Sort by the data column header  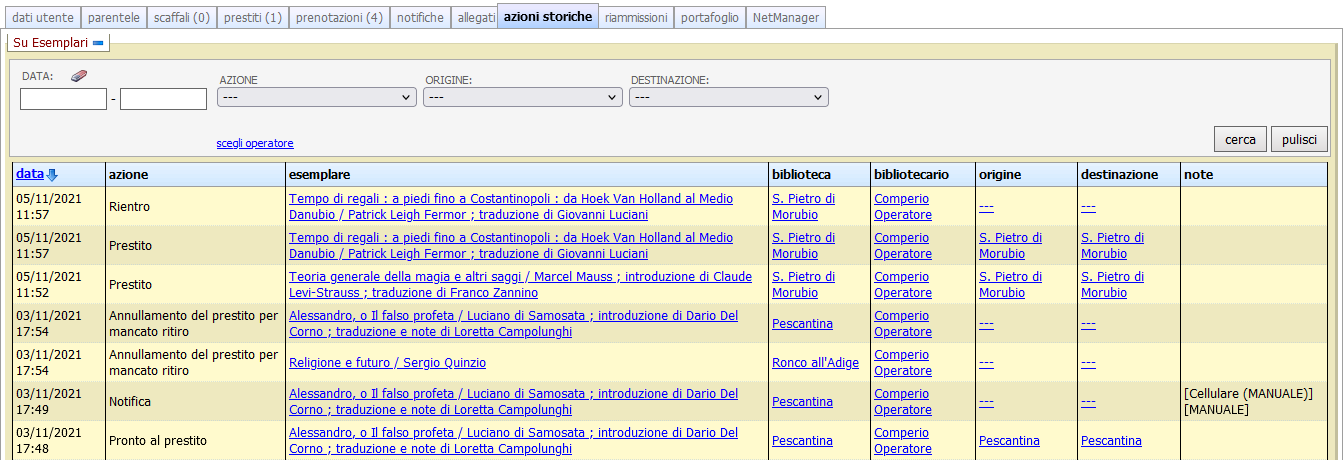click(x=30, y=174)
